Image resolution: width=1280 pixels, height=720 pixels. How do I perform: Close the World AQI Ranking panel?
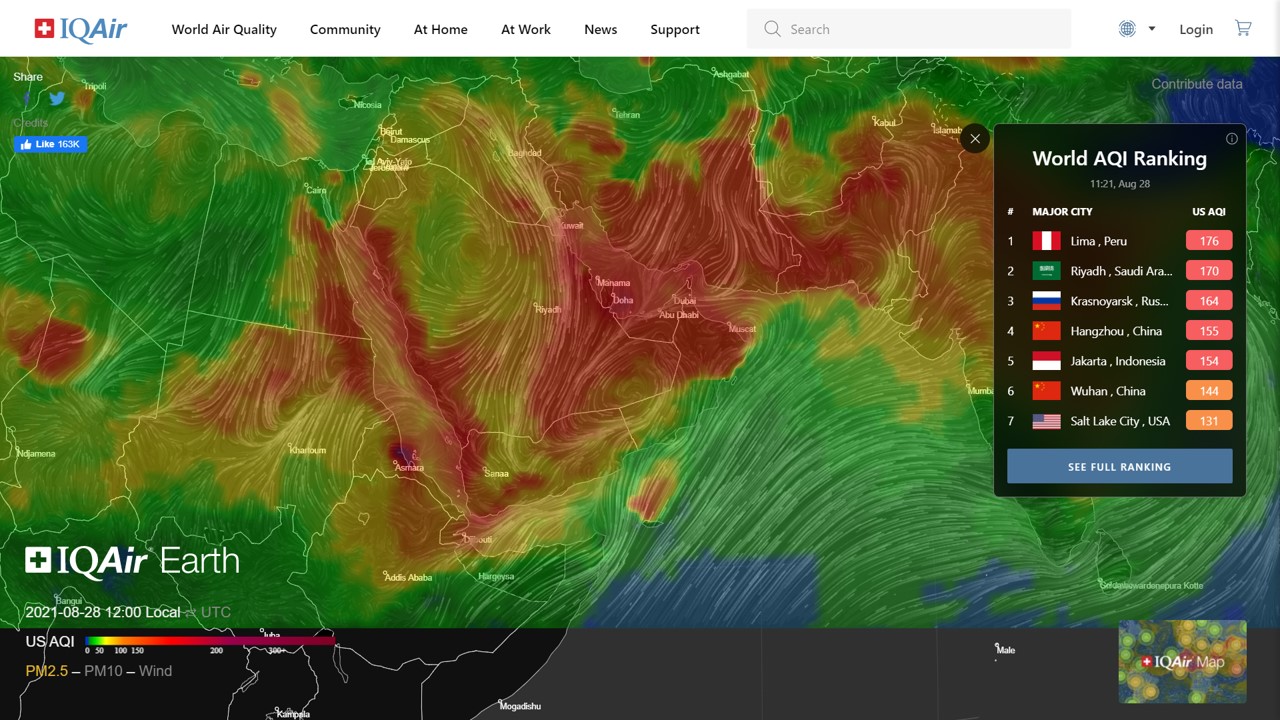(975, 139)
